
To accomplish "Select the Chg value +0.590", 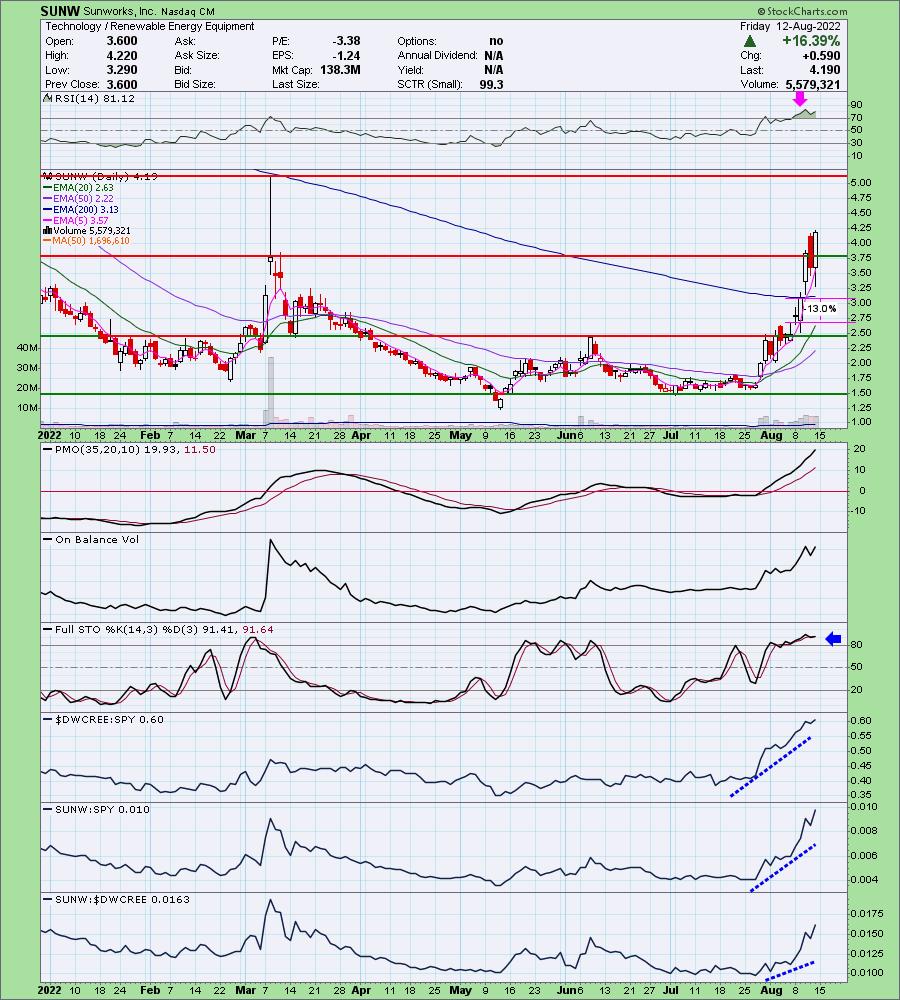I will (821, 55).
